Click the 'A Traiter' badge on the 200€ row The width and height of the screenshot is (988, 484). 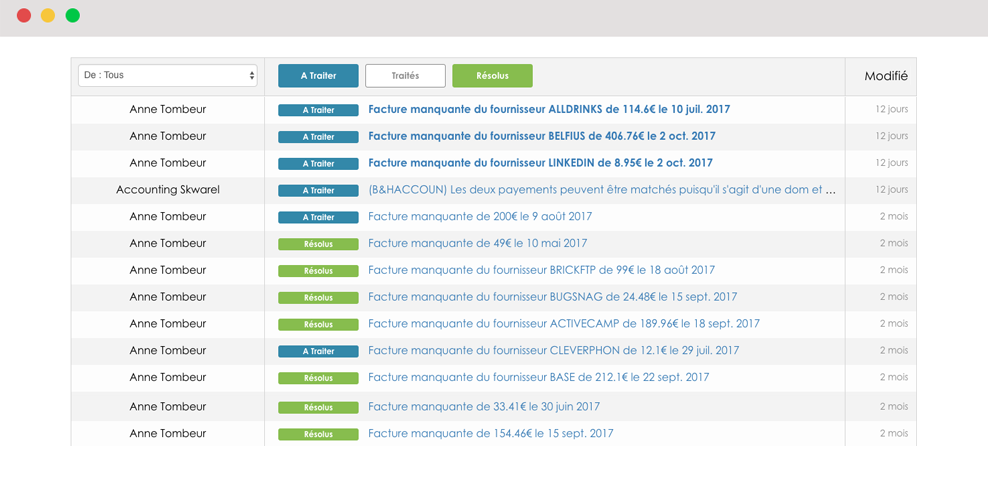tap(318, 217)
